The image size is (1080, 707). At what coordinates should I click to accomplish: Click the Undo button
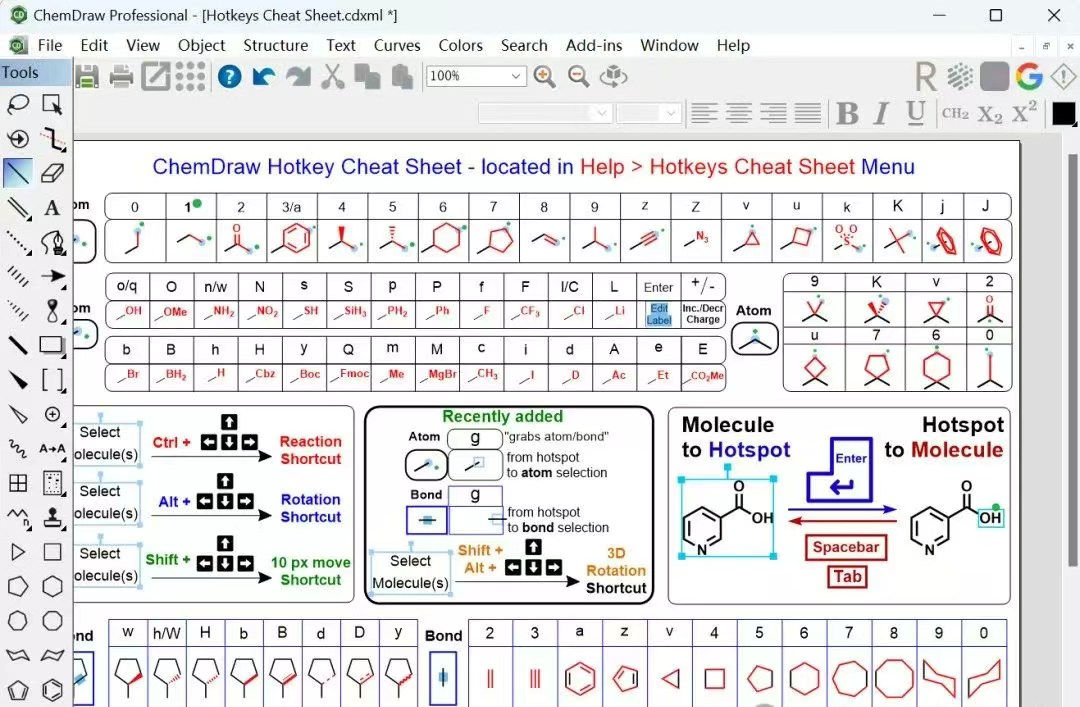264,76
